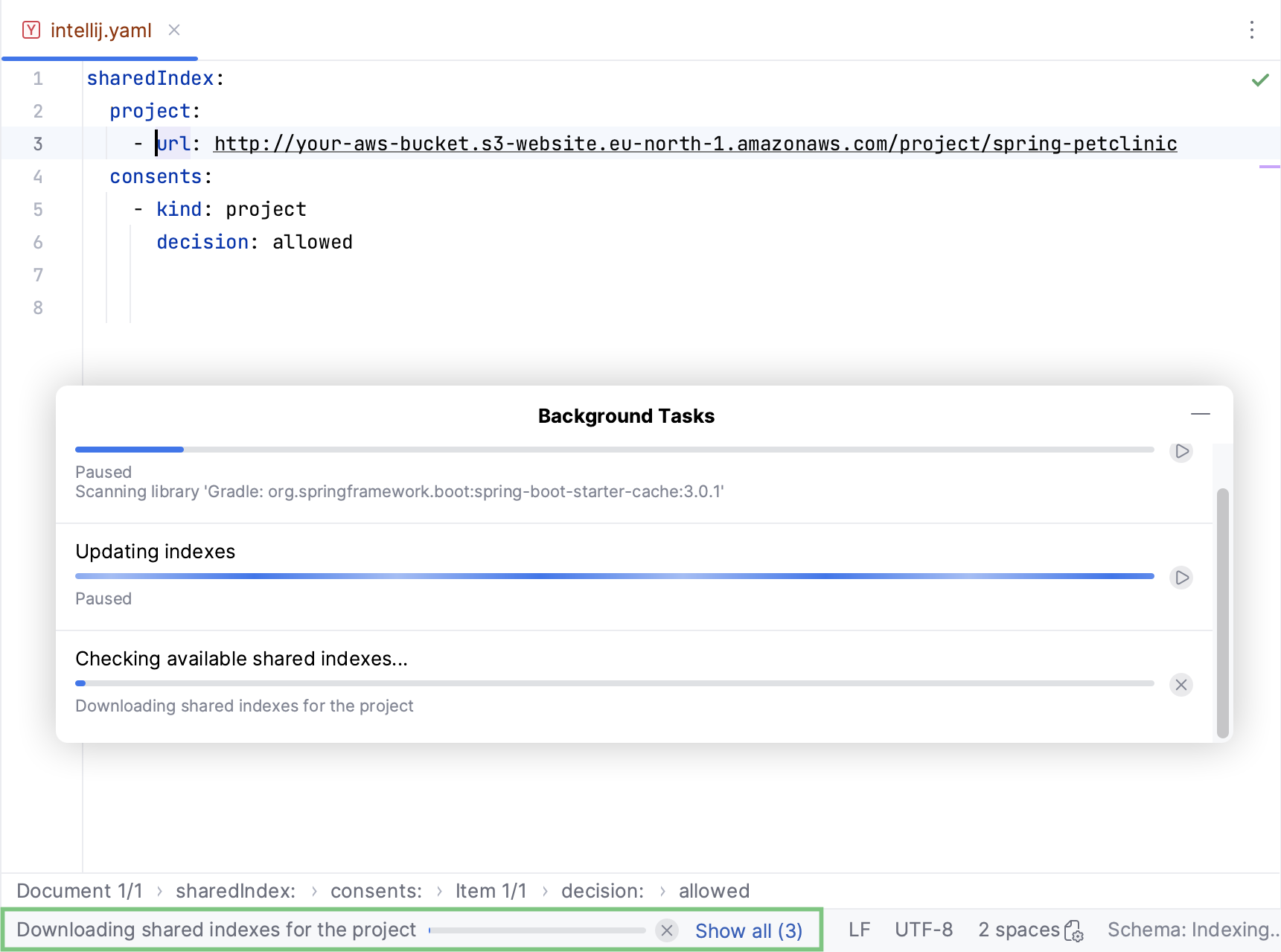Screen dimensions: 1281x952
Task: Open the UTF-8 encoding selector
Action: (x=924, y=930)
